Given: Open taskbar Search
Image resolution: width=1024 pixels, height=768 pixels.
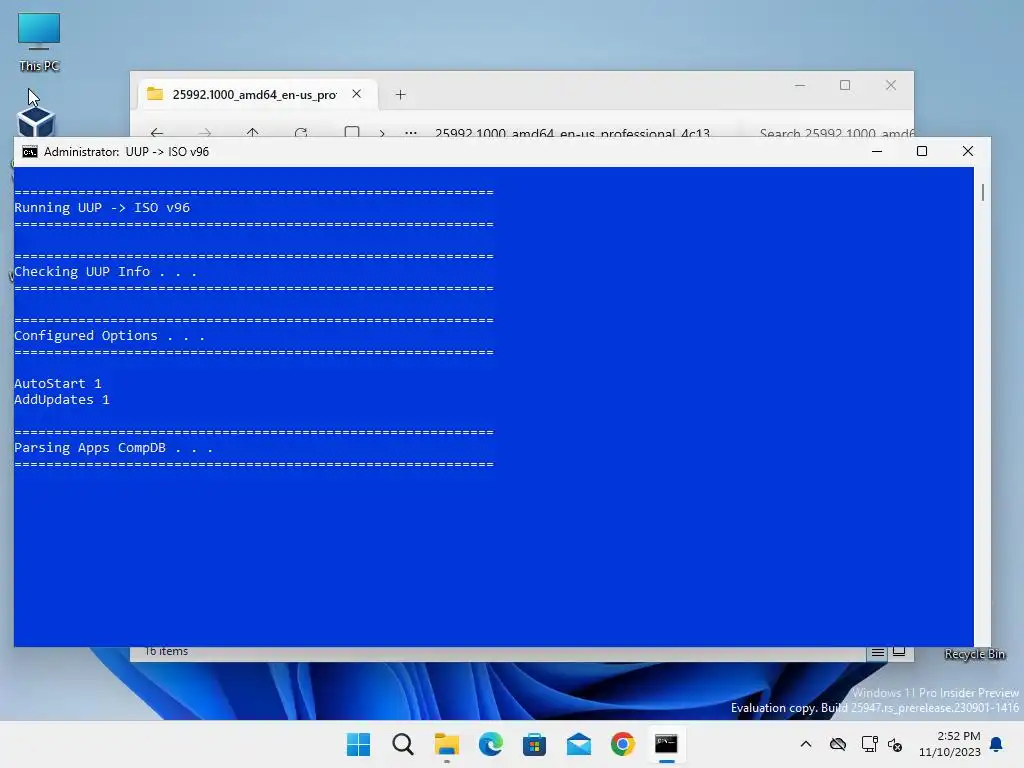Looking at the screenshot, I should 402,744.
